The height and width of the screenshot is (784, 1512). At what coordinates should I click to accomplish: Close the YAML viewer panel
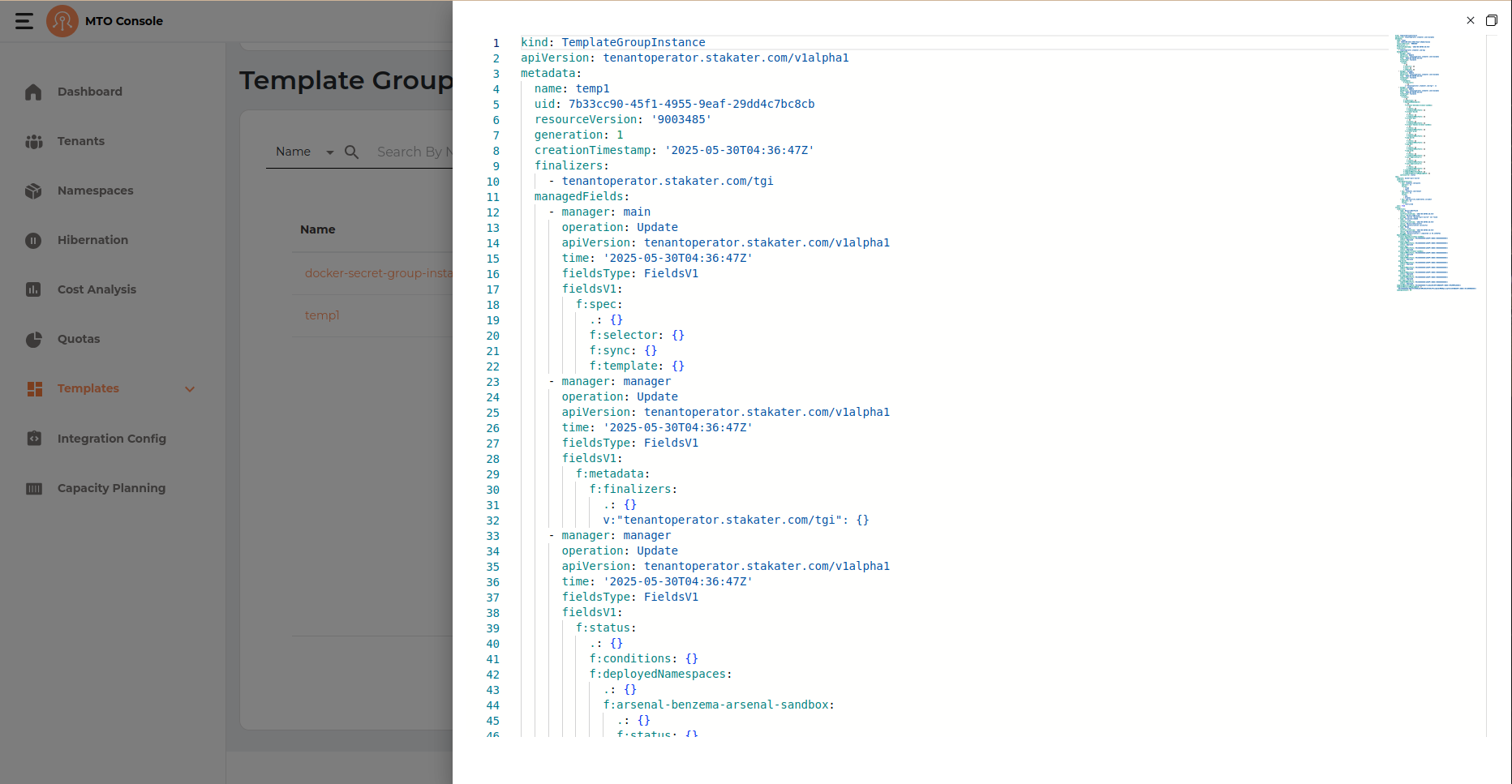(1470, 20)
